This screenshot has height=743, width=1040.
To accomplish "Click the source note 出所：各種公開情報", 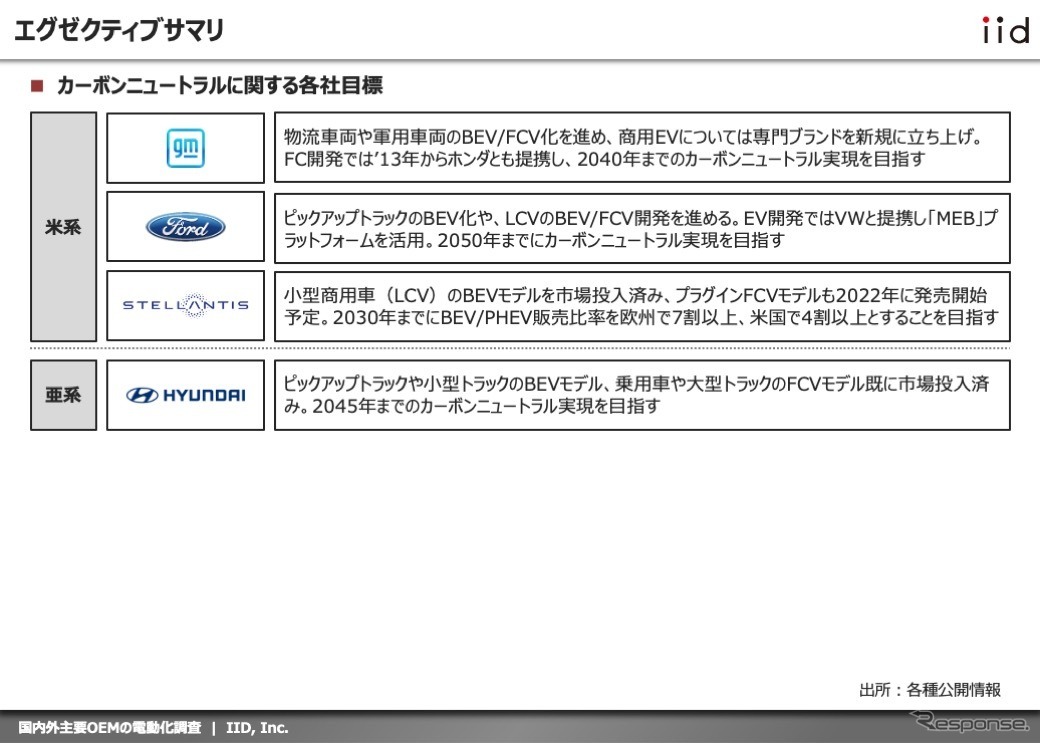I will point(929,689).
